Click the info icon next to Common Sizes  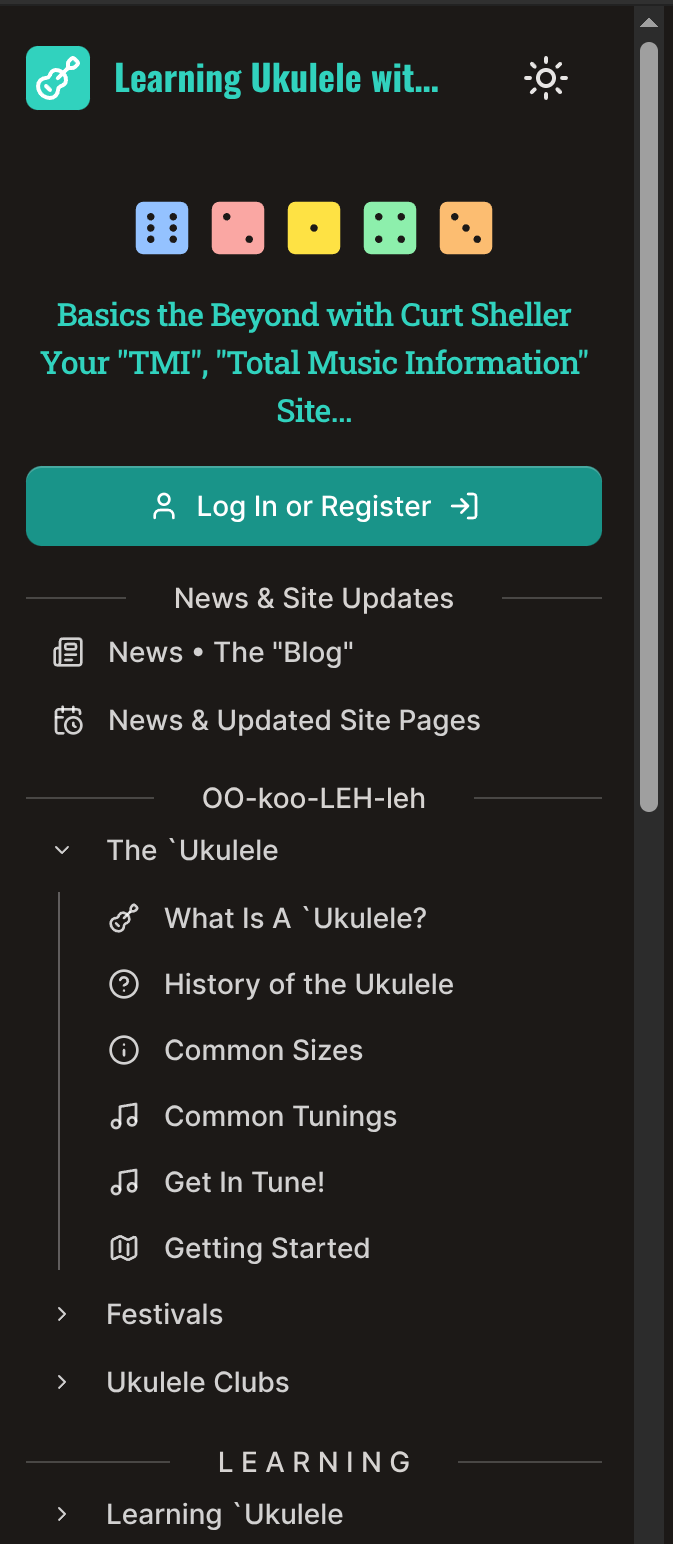[x=123, y=1049]
